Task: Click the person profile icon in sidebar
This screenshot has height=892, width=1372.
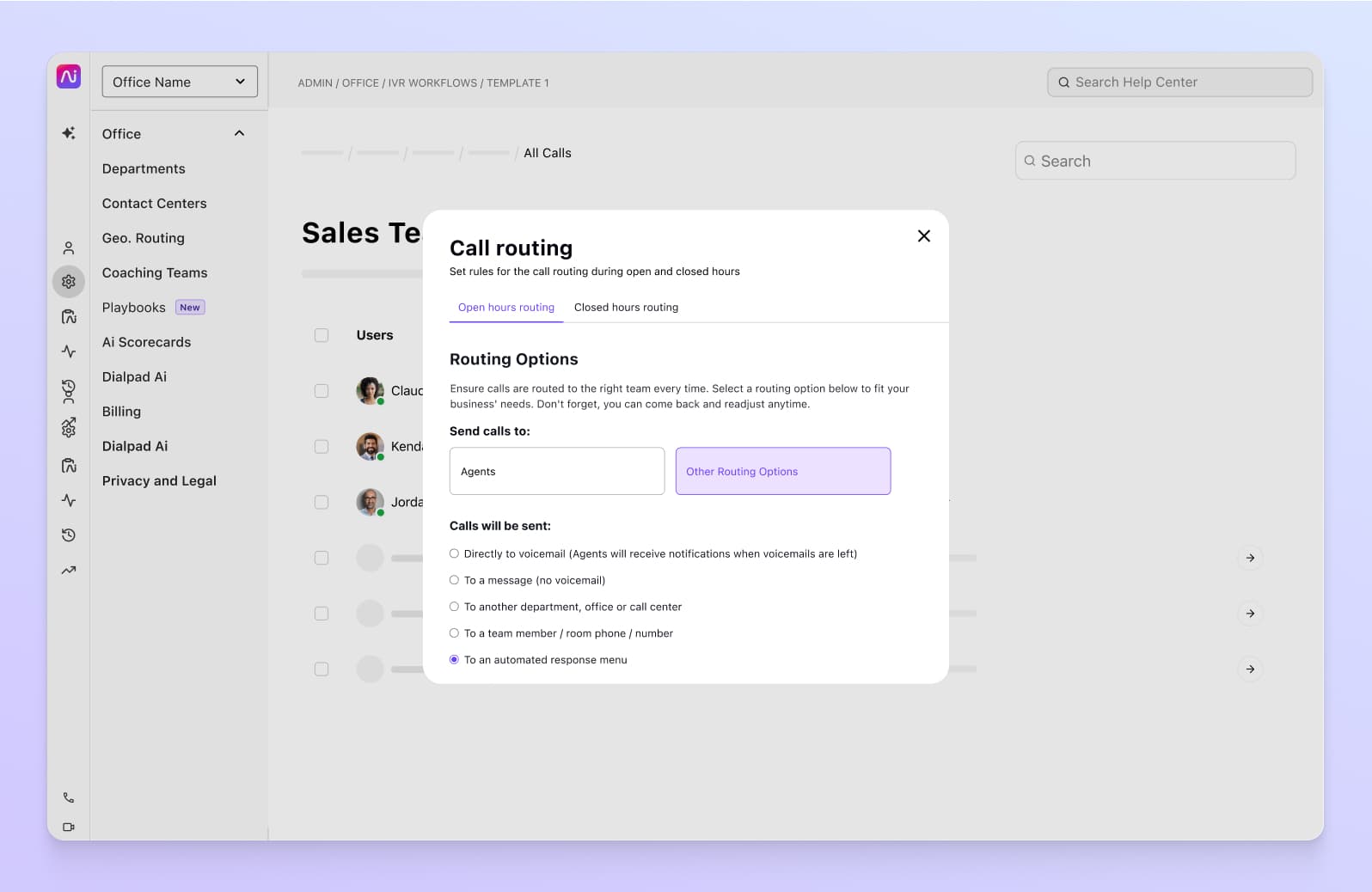Action: point(69,248)
